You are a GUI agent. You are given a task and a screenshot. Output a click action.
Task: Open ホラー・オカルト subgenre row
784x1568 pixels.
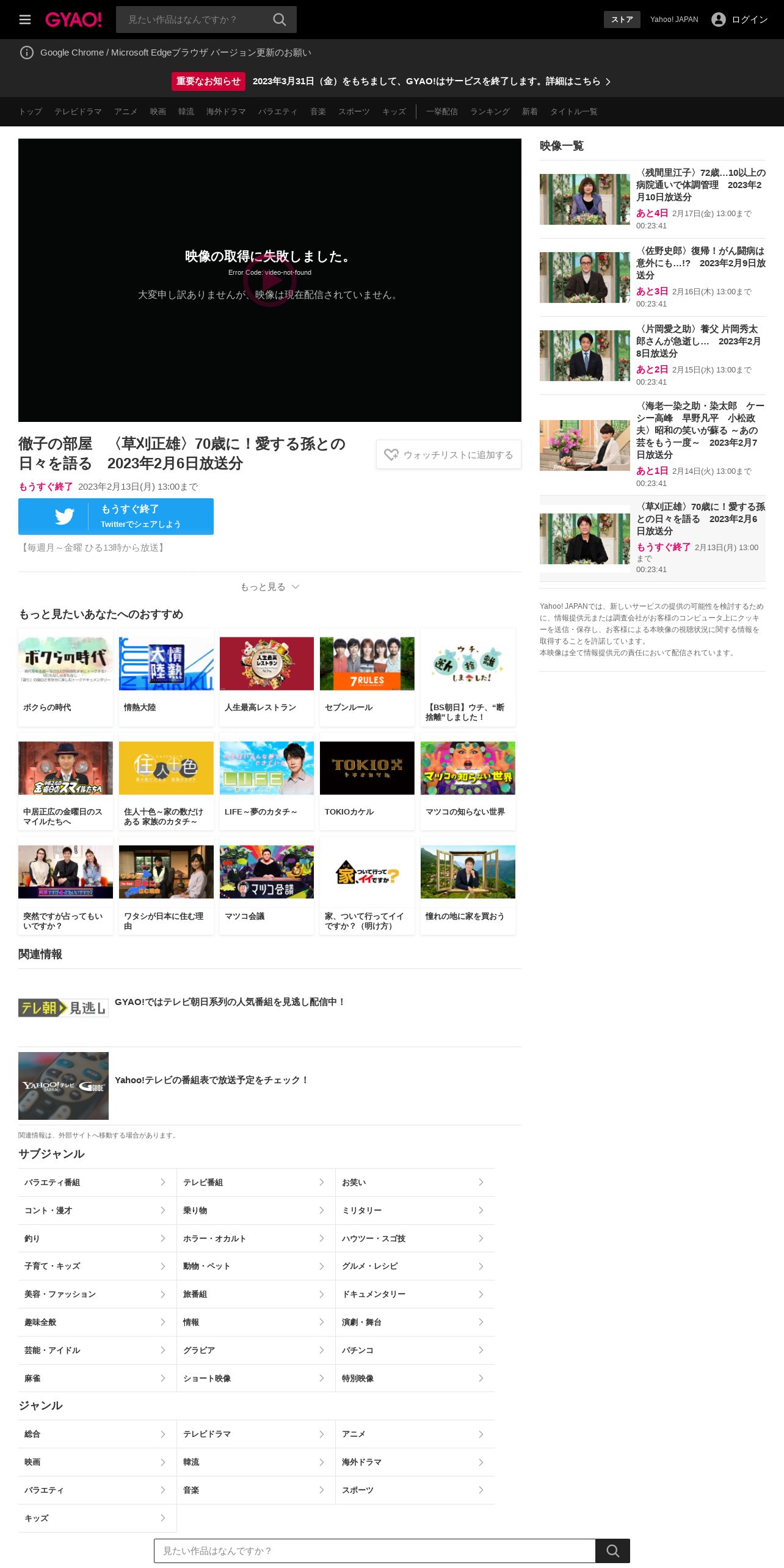click(x=256, y=1238)
